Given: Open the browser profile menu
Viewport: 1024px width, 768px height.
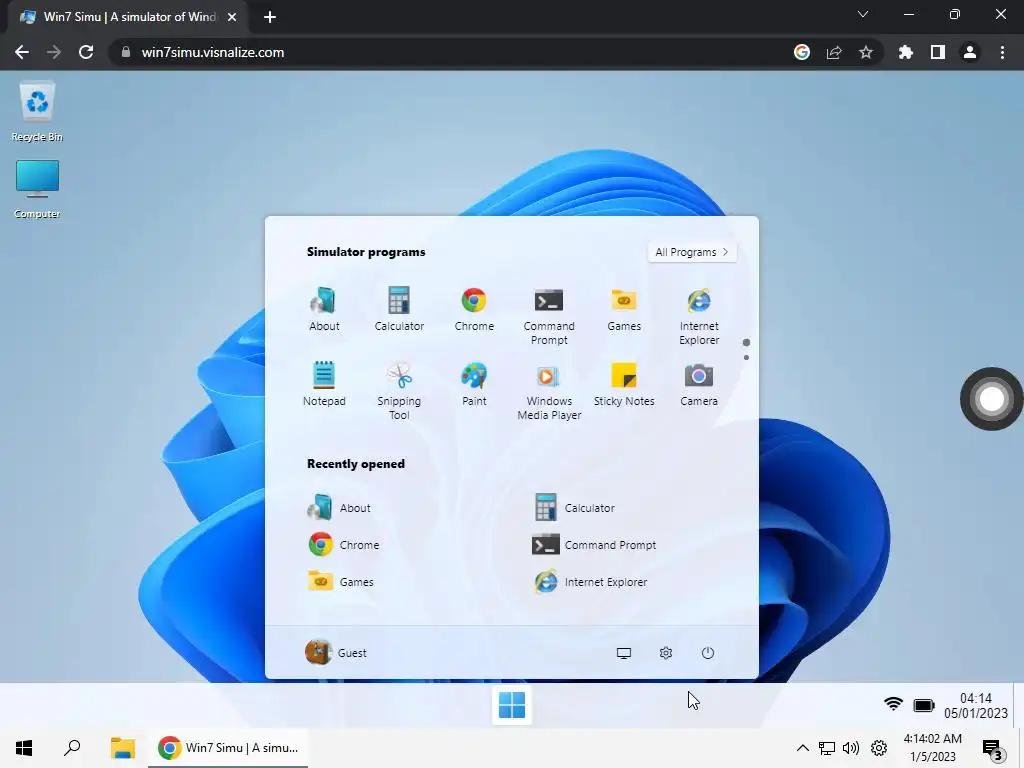Looking at the screenshot, I should [x=970, y=52].
